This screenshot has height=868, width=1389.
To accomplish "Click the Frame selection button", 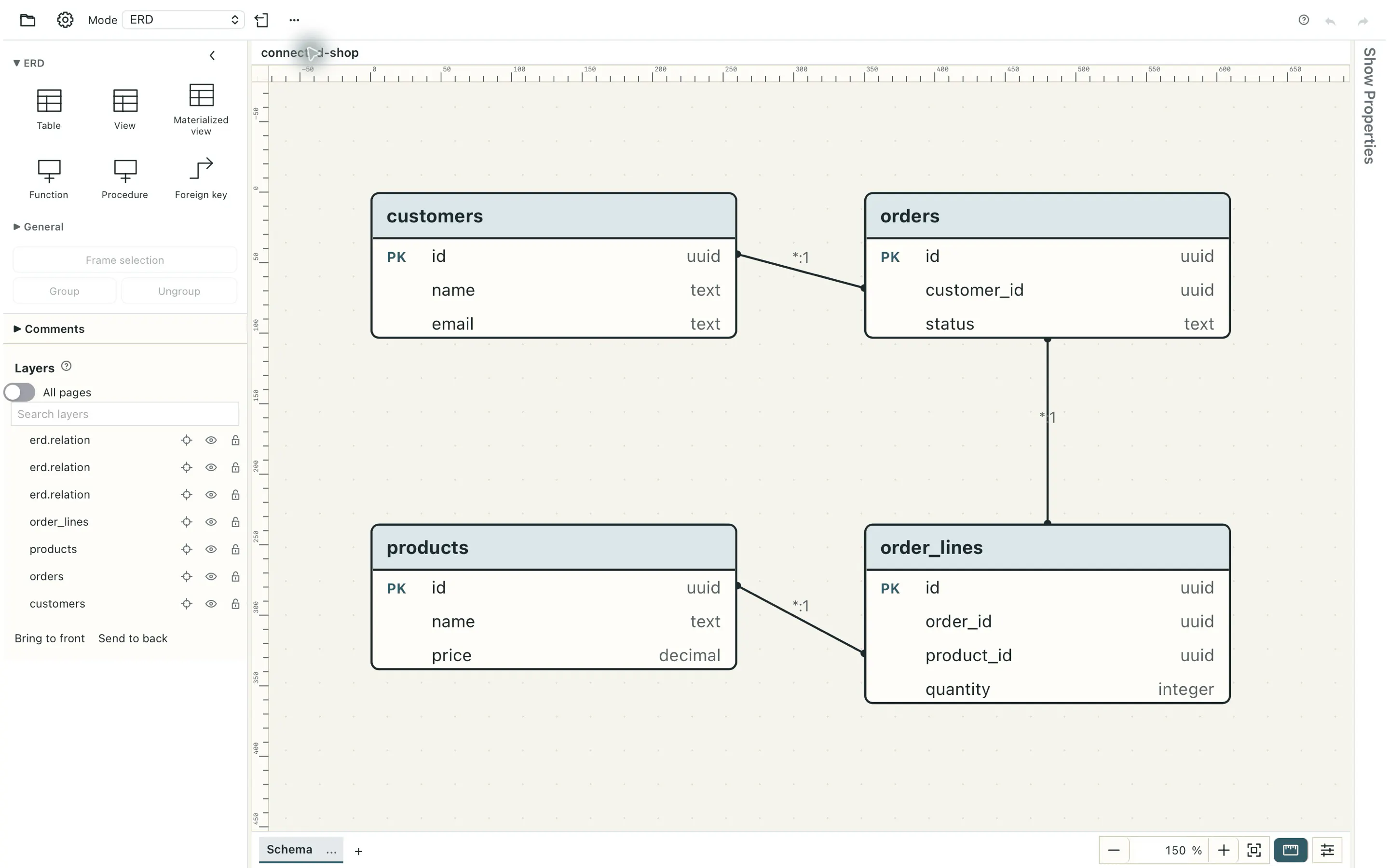I will pyautogui.click(x=124, y=260).
